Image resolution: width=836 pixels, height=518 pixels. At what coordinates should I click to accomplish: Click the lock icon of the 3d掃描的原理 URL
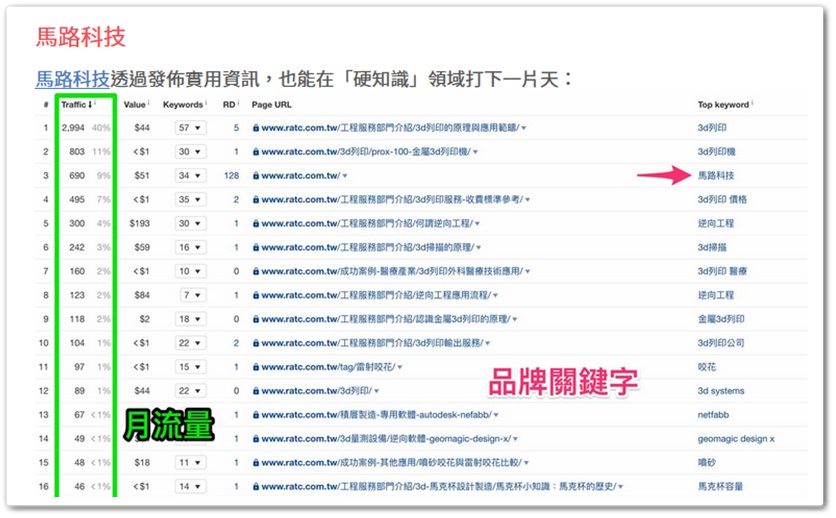pos(256,248)
